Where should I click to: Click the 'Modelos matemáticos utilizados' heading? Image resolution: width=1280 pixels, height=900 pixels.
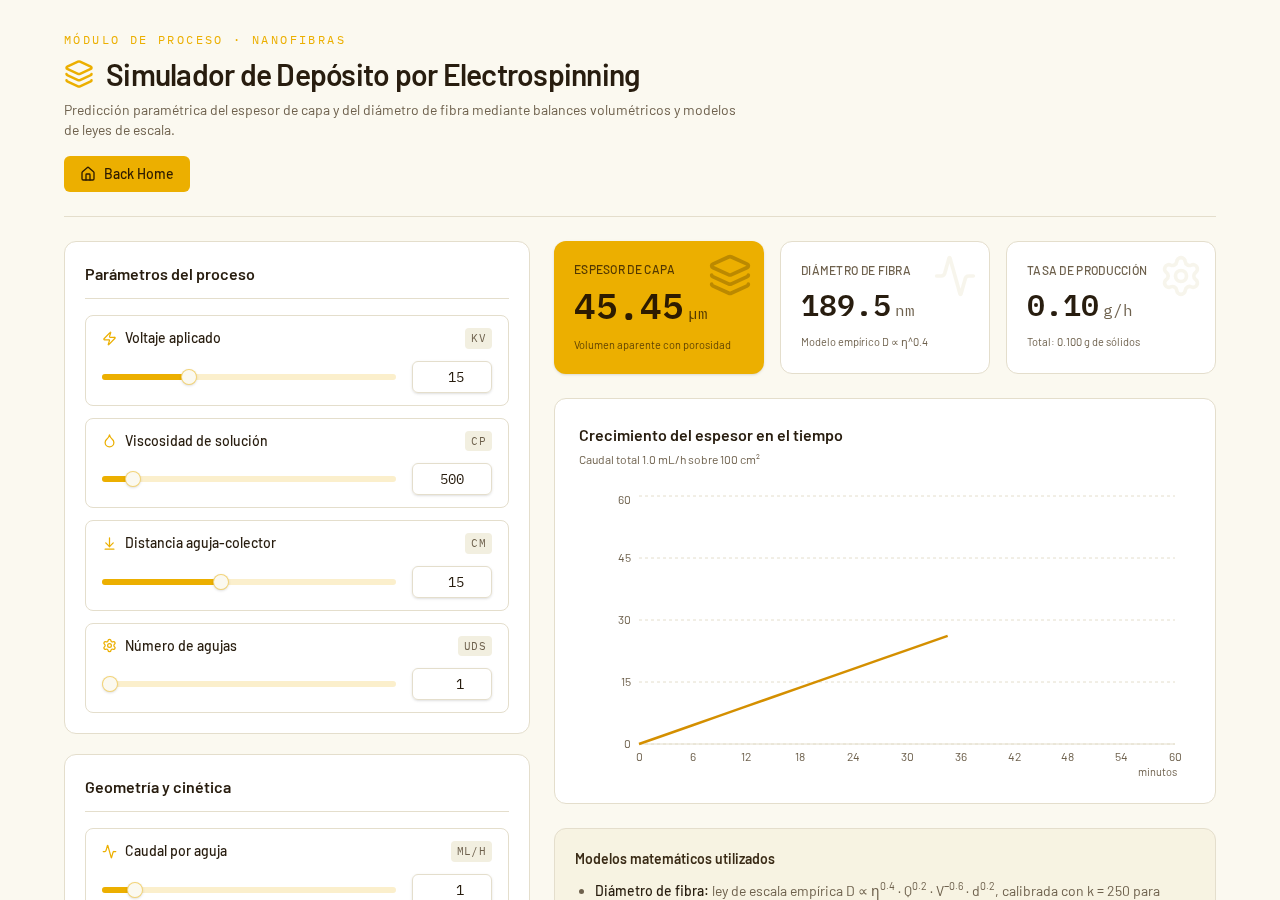pos(675,859)
